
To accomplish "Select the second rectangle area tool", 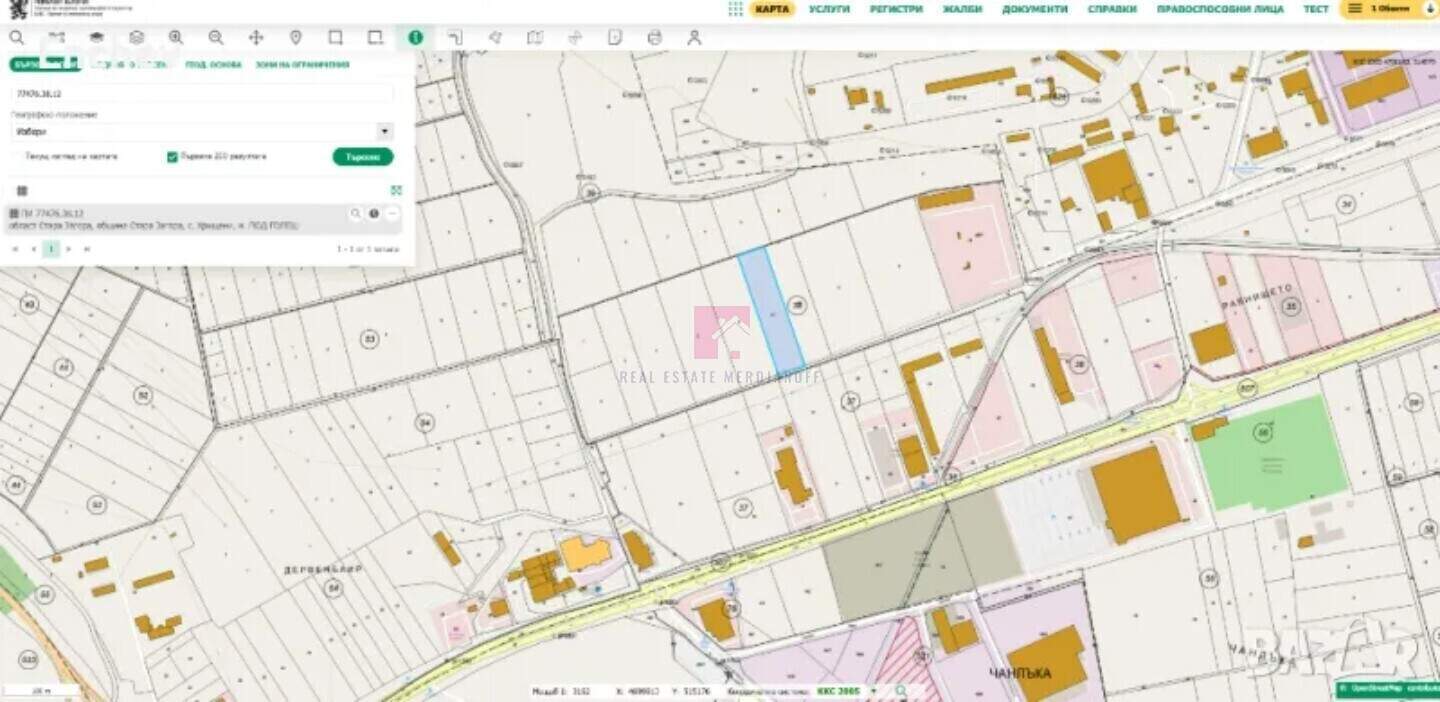I will coord(375,38).
